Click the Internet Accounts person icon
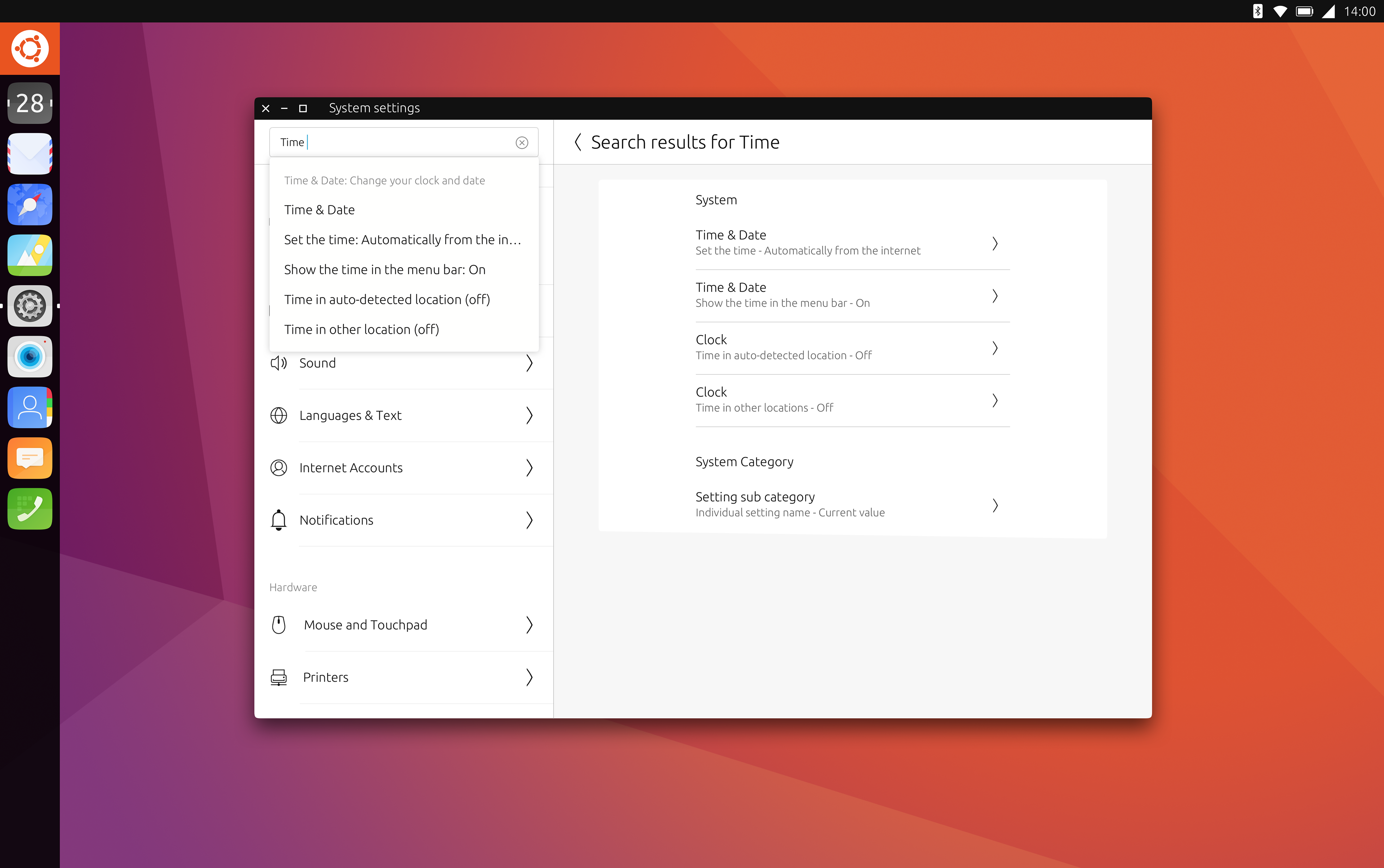Screen dimensions: 1384x868 [278, 468]
